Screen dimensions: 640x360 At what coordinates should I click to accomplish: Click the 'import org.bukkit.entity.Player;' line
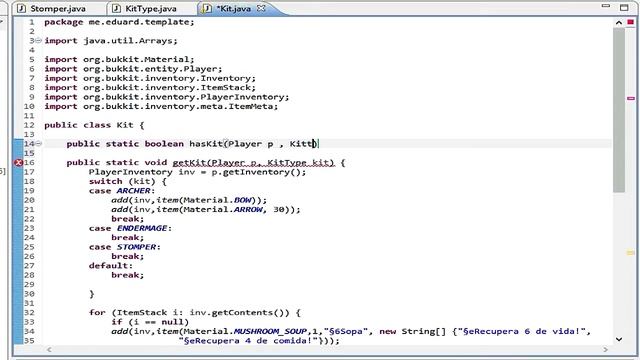coord(133,69)
